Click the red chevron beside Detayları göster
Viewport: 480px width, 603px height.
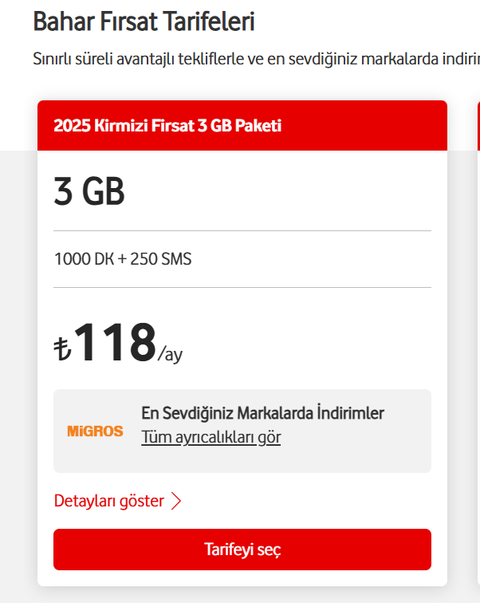176,501
